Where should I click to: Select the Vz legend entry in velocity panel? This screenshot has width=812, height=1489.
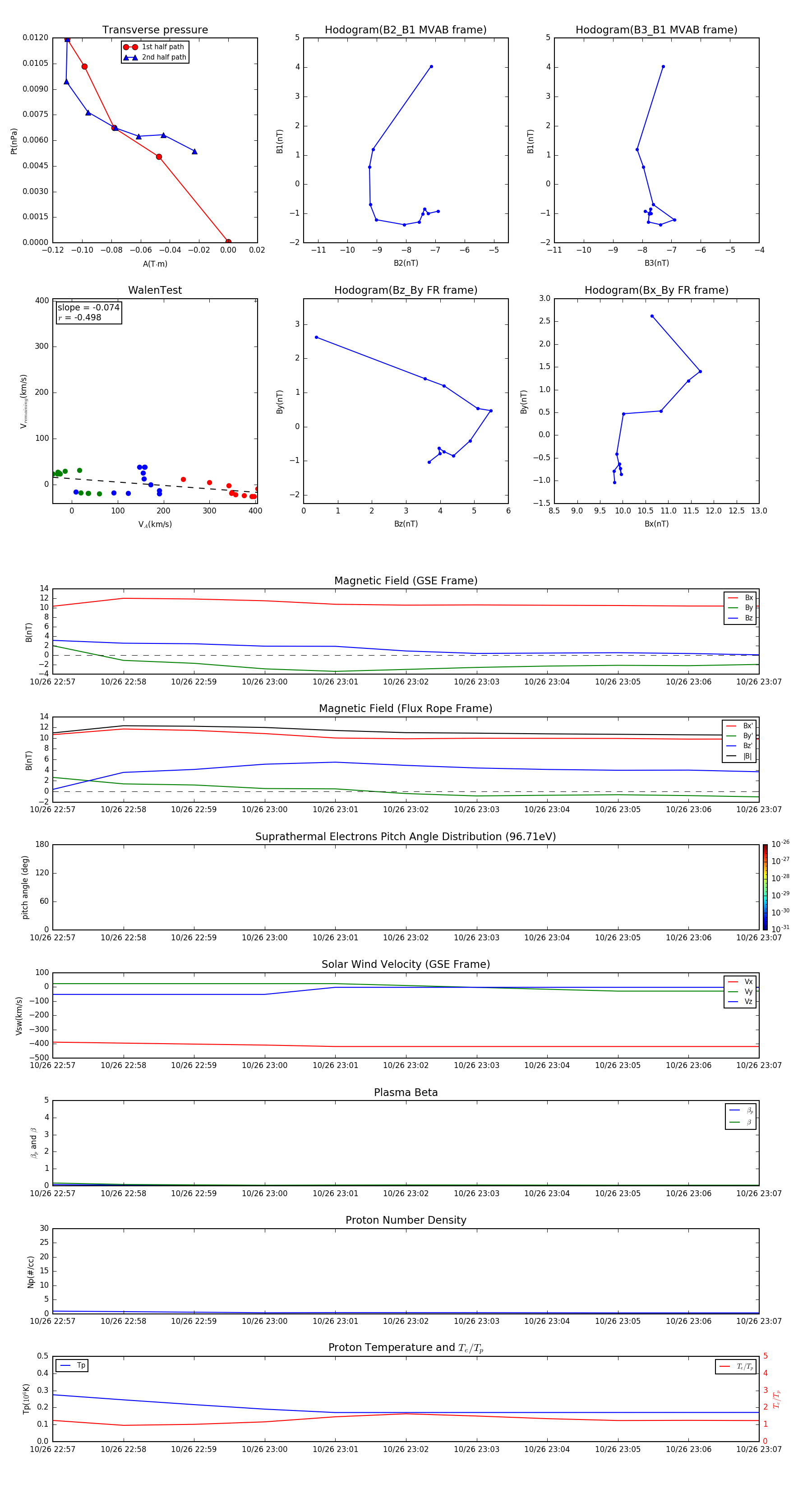pos(740,1002)
